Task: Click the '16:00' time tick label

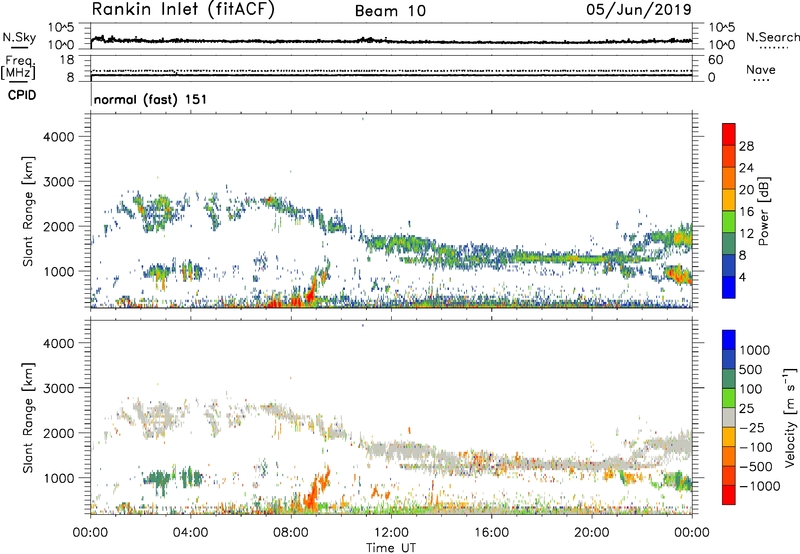Action: [x=491, y=533]
